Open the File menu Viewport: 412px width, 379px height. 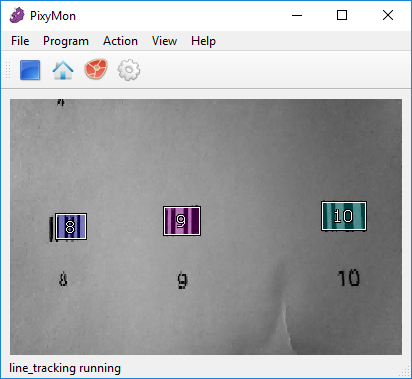pyautogui.click(x=20, y=41)
